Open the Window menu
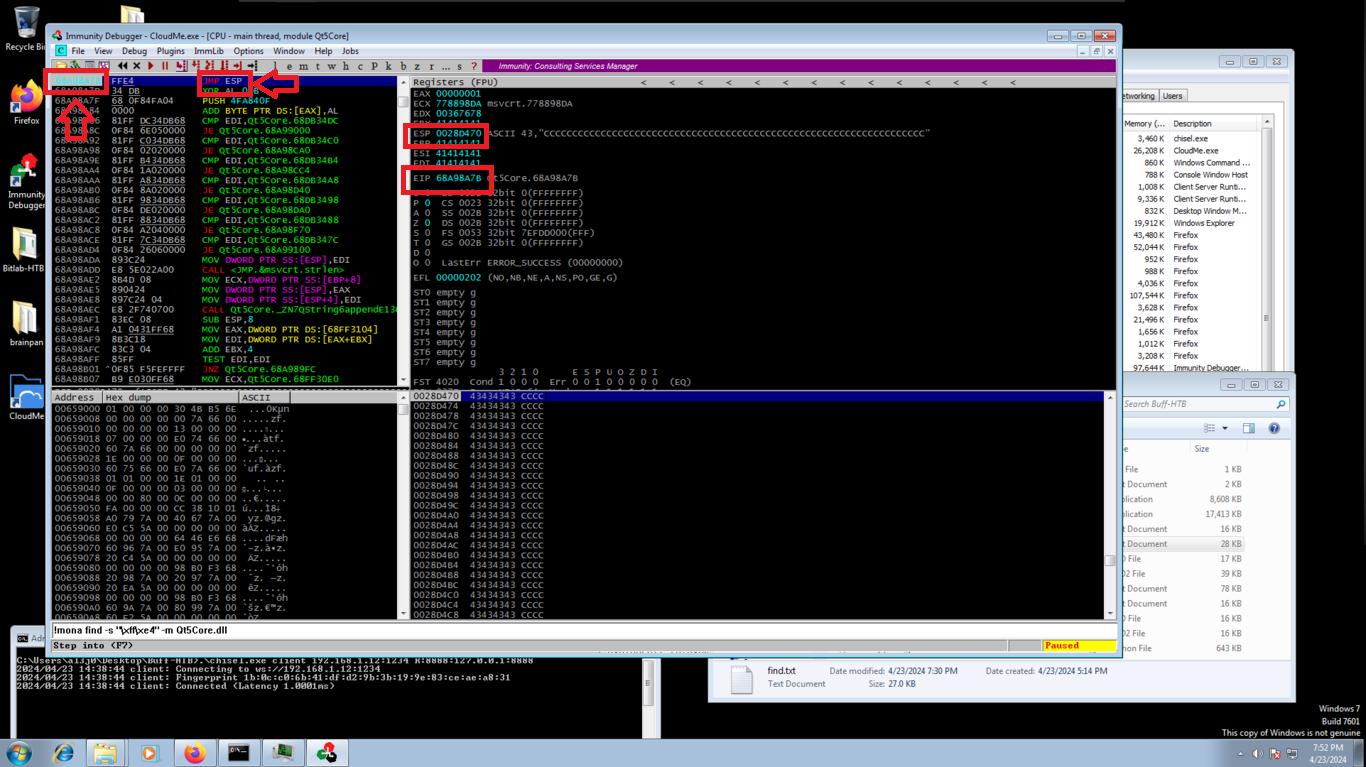Image resolution: width=1366 pixels, height=767 pixels. [x=289, y=51]
